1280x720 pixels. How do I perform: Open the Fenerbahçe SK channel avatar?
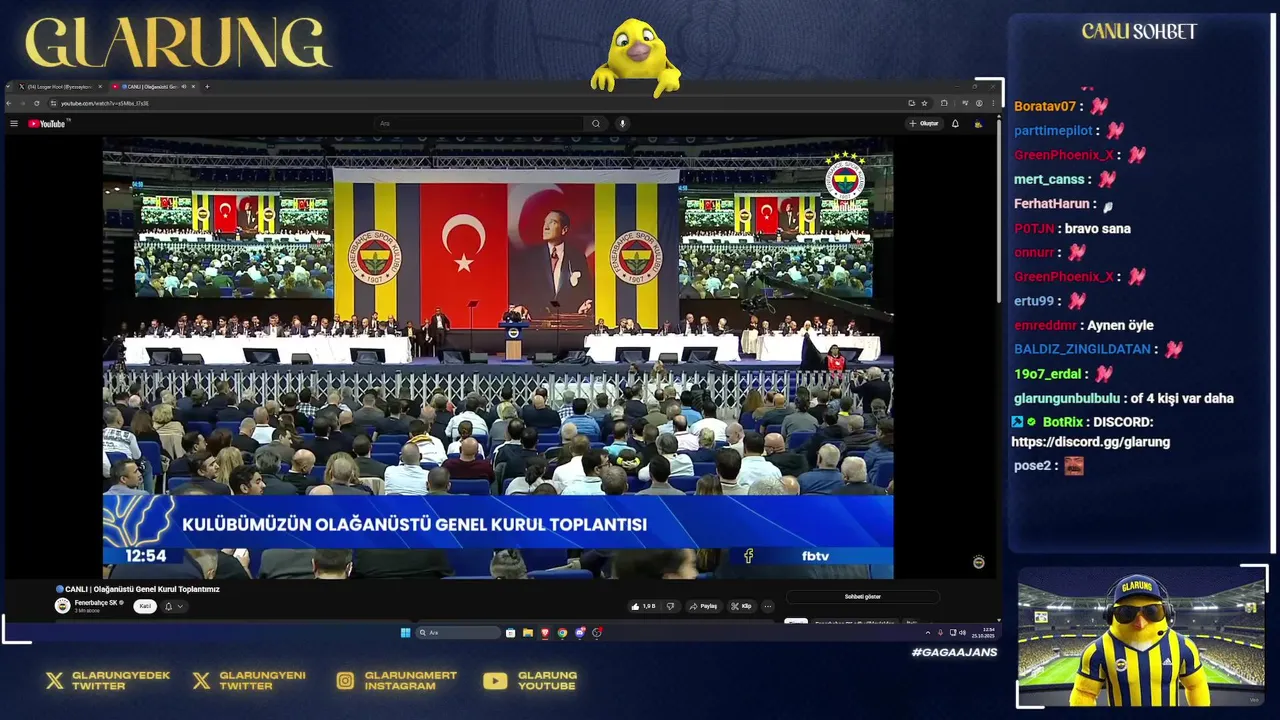tap(62, 606)
